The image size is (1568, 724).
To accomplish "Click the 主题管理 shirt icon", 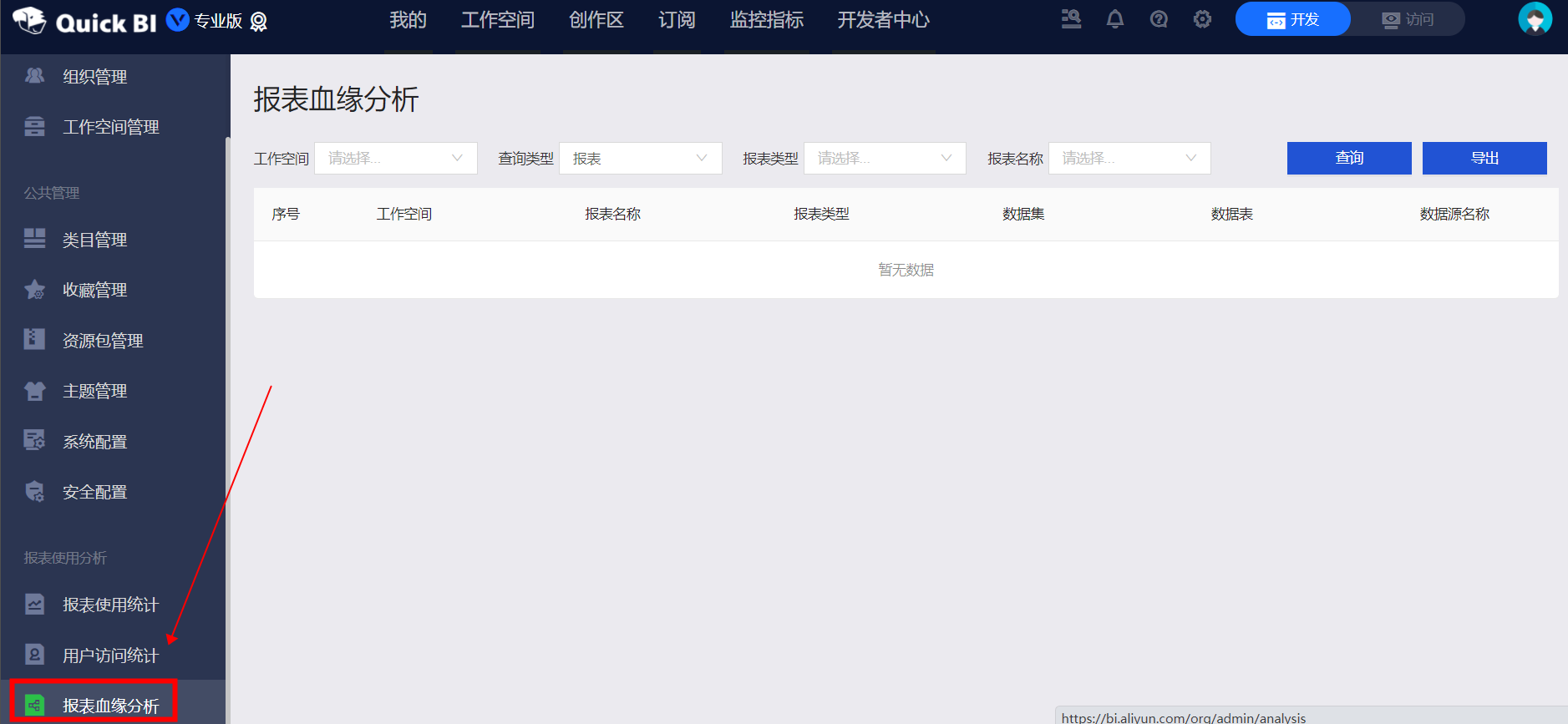I will coord(34,391).
